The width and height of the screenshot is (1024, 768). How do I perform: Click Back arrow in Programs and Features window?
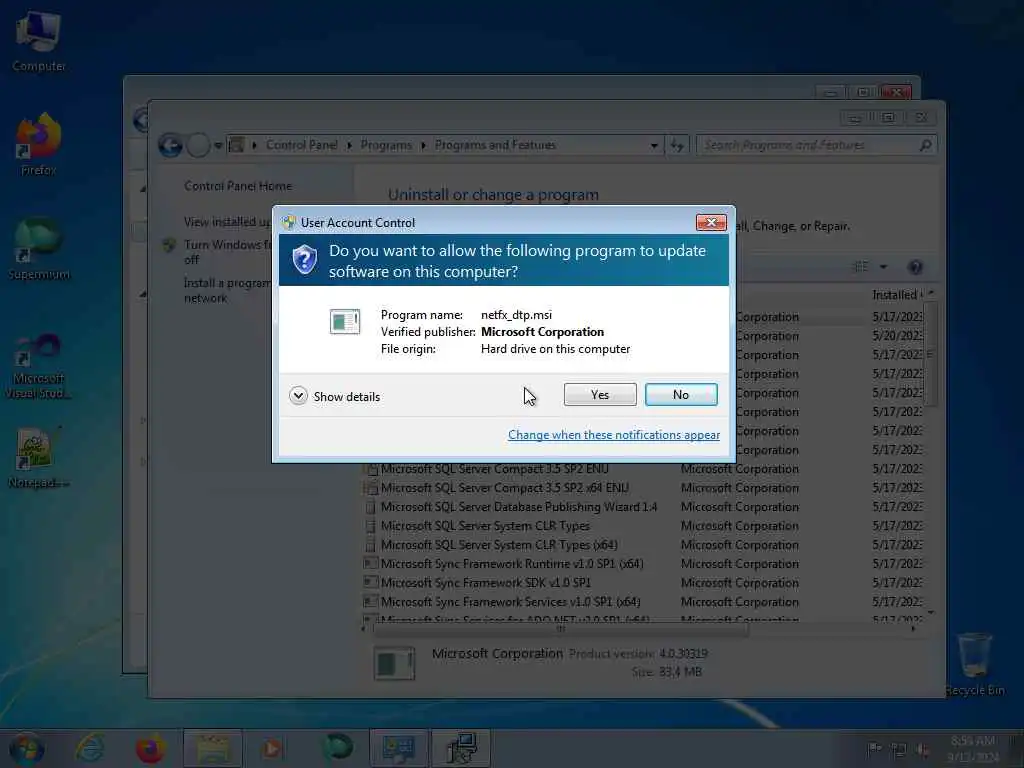pyautogui.click(x=170, y=145)
